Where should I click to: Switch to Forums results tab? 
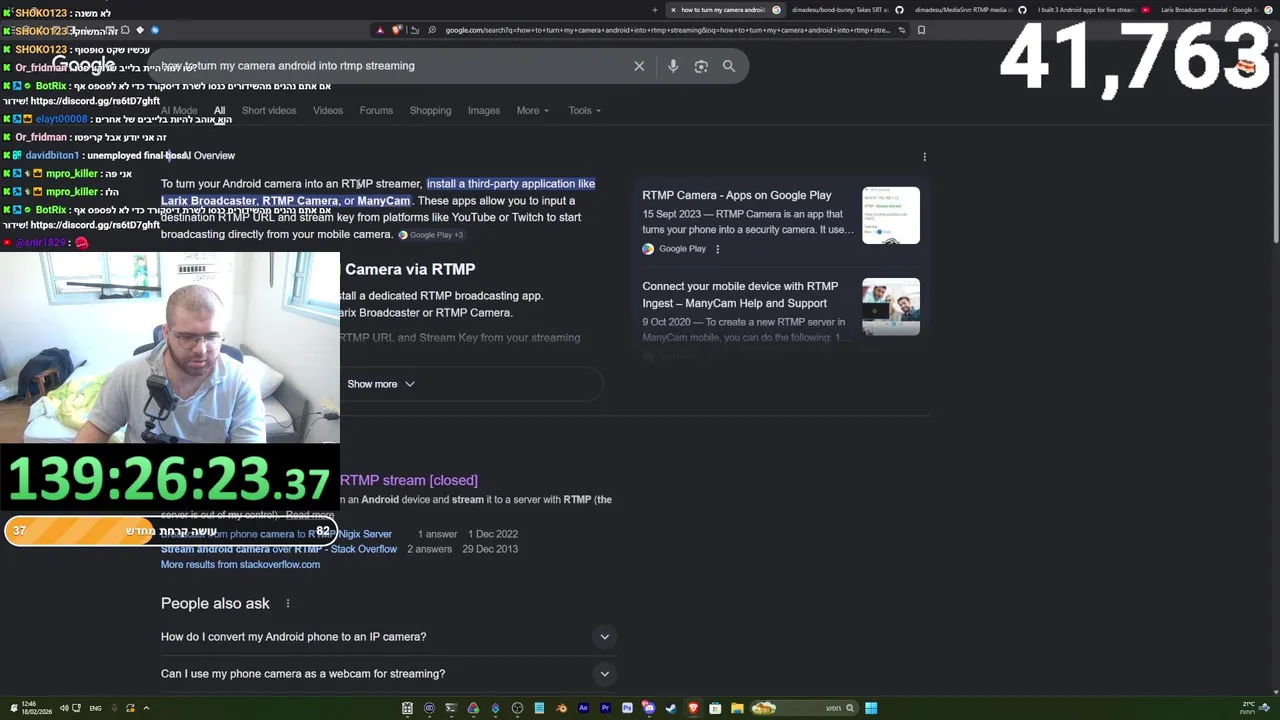pos(376,111)
